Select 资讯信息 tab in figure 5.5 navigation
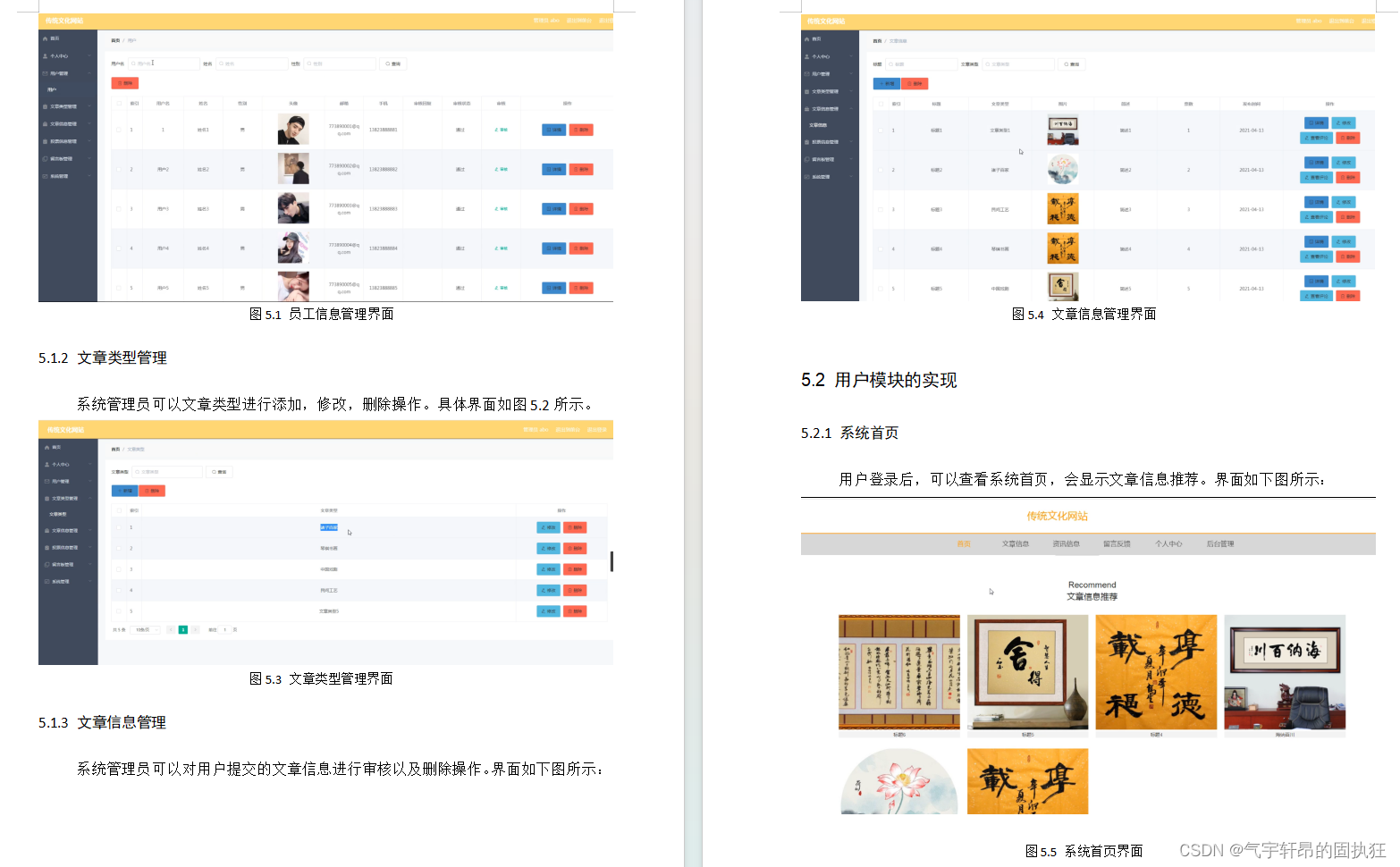 click(1067, 543)
